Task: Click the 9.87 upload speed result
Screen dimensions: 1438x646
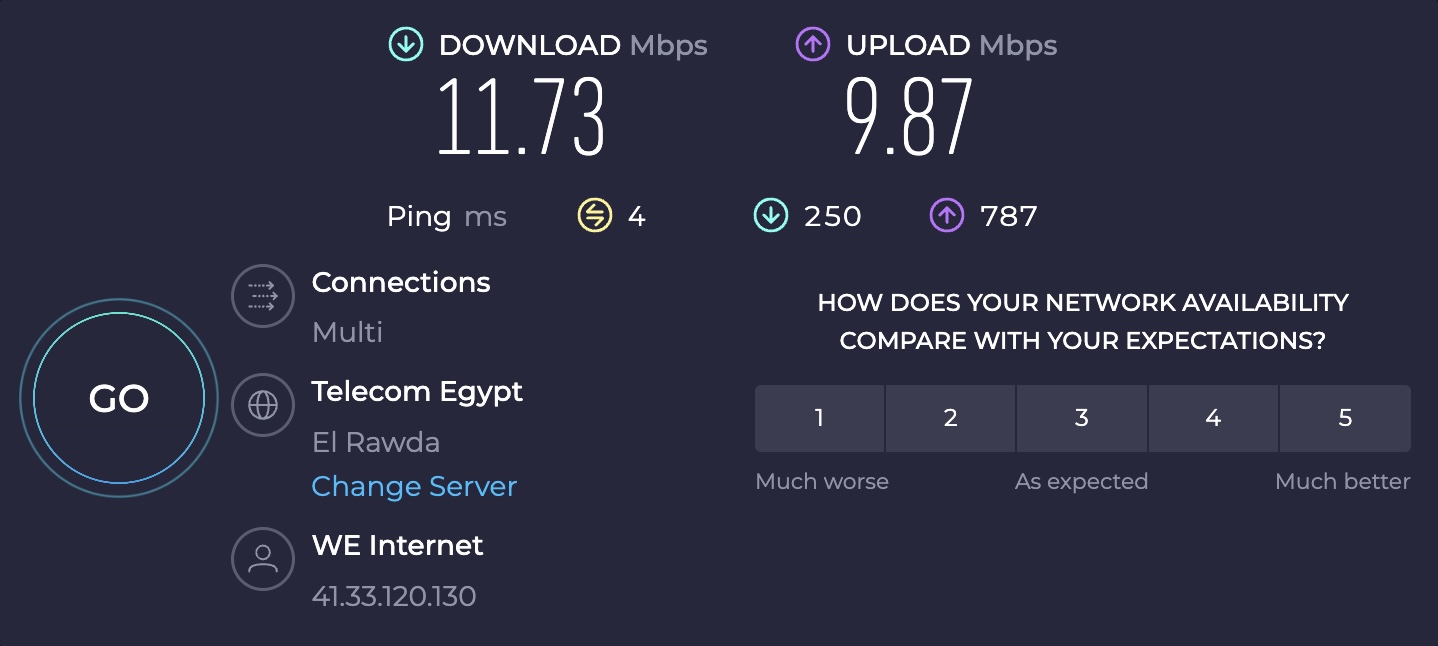Action: 909,117
